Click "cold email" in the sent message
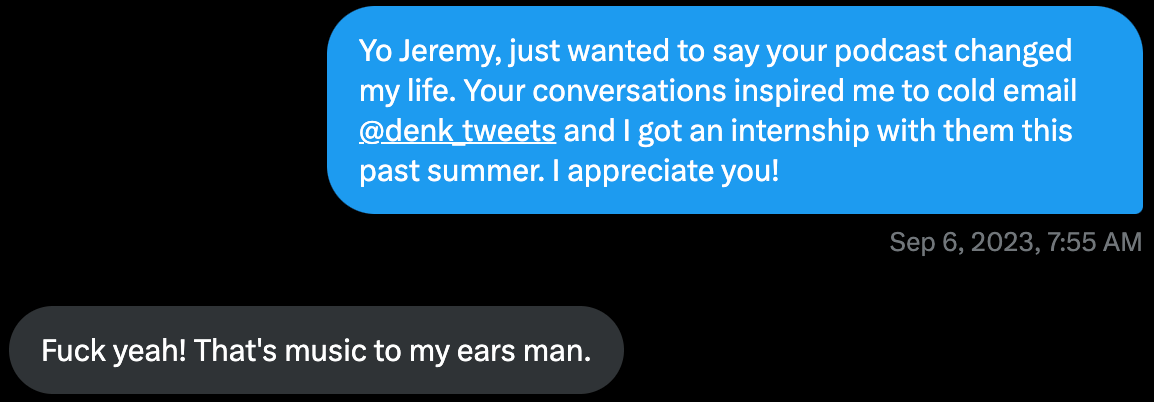Viewport: 1154px width, 402px height. pyautogui.click(x=1010, y=90)
